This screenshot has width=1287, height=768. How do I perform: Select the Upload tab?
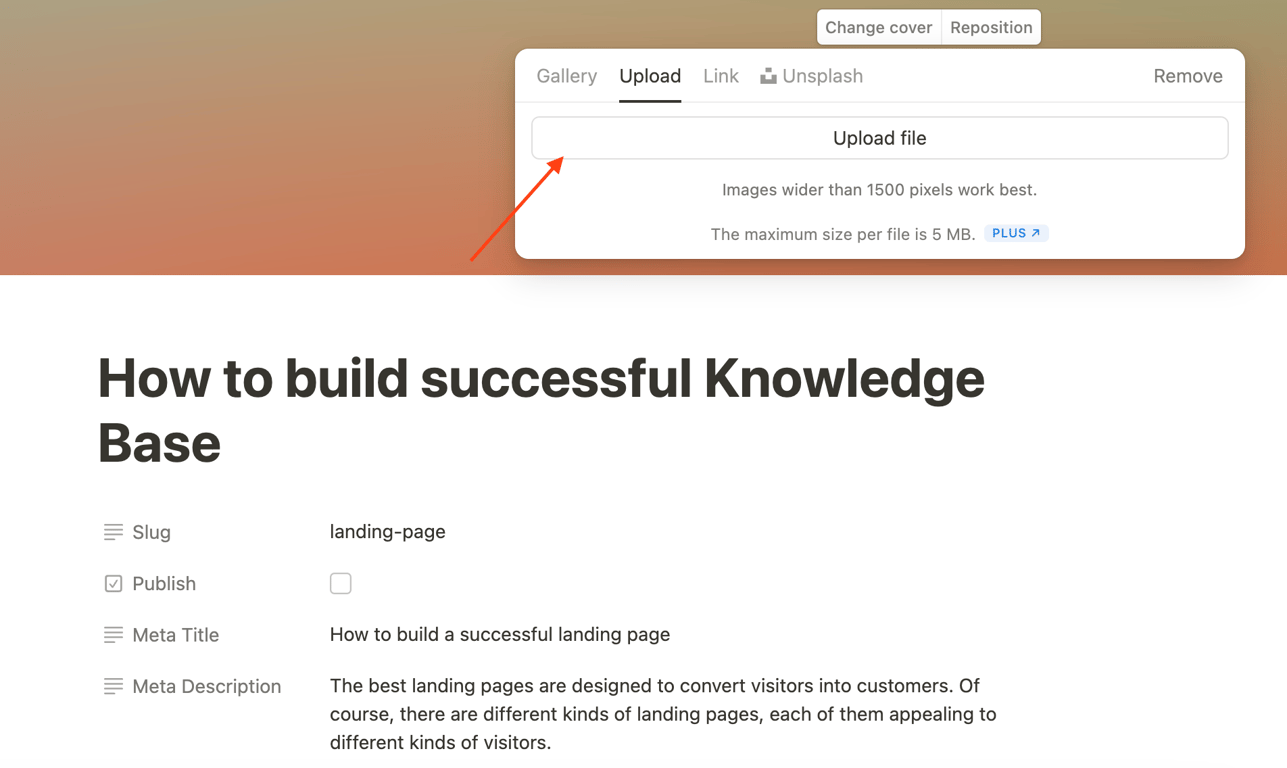point(650,76)
